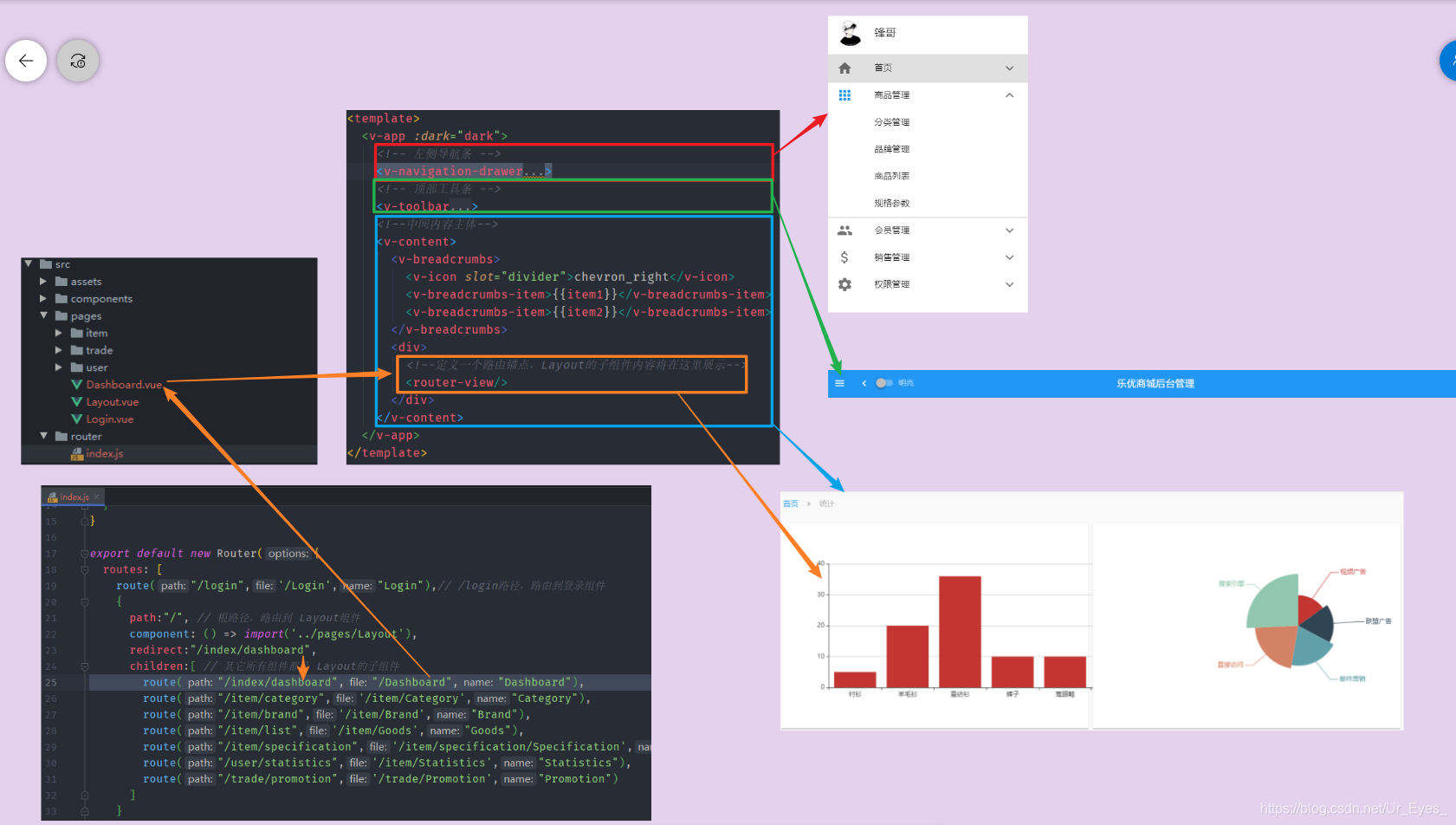Viewport: 1456px width, 825px height.
Task: Expand the 首页 menu chevron
Action: [x=1009, y=68]
